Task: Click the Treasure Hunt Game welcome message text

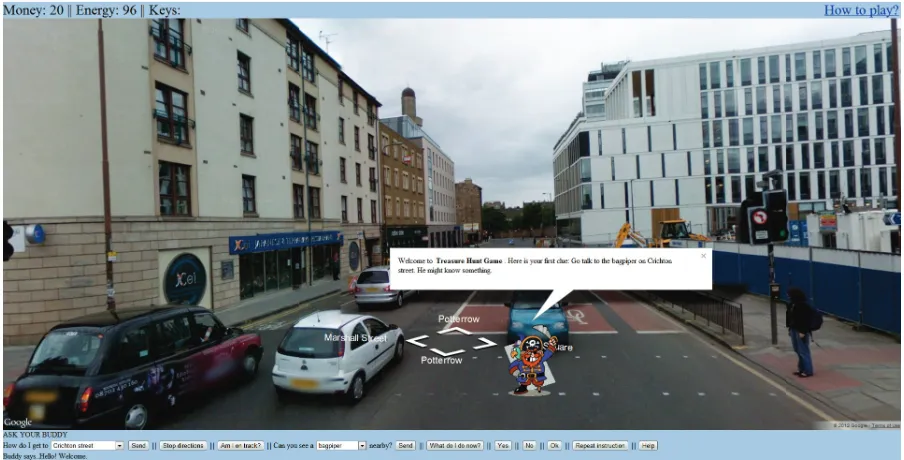Action: tap(535, 265)
